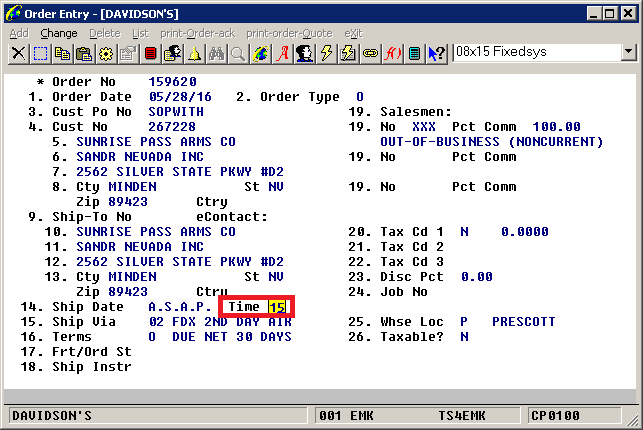Viewport: 643px width, 430px height.
Task: Click line 13 city MINDEN
Action: [x=132, y=277]
